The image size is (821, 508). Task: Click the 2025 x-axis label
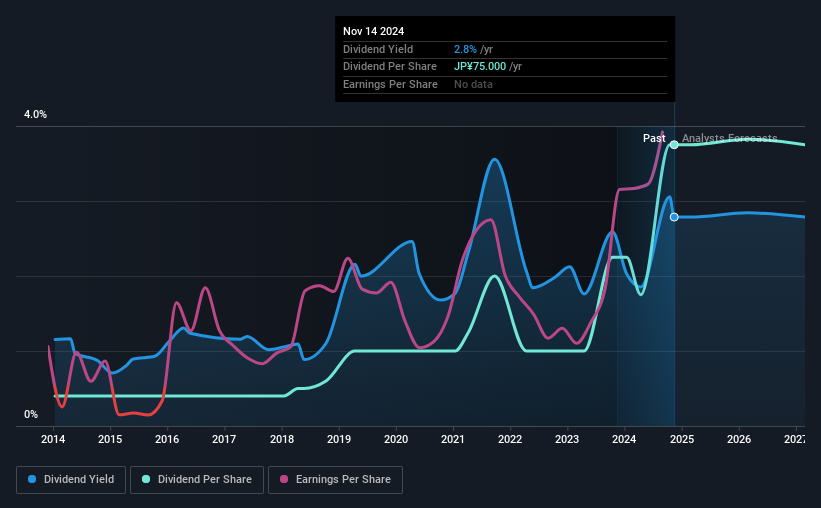pyautogui.click(x=682, y=439)
